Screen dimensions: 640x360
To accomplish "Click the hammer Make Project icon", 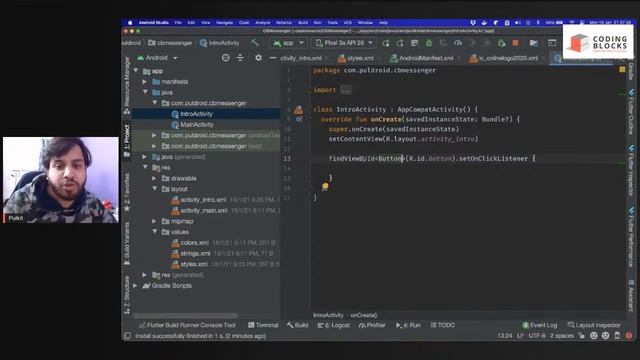I will pos(255,42).
